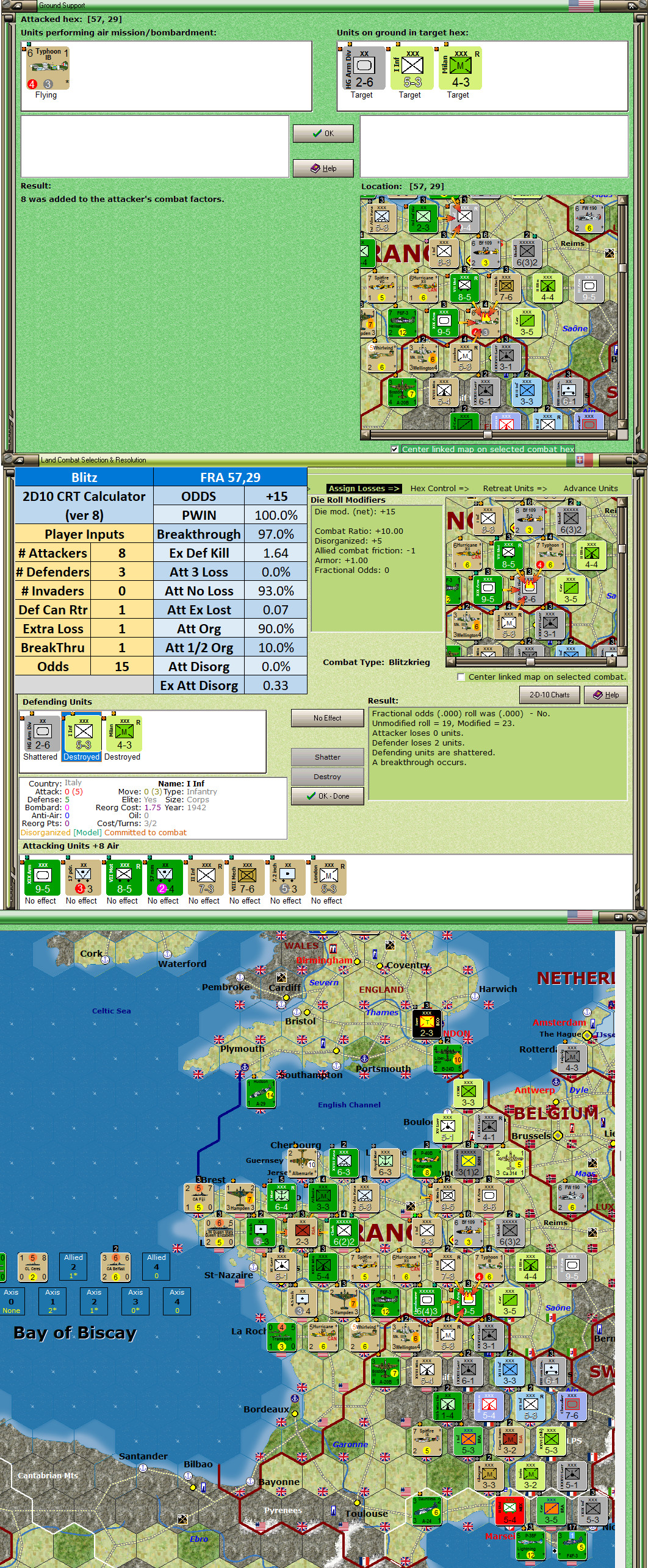This screenshot has height=1568, width=648.
Task: Click the Odds value 15 cell
Action: [x=122, y=667]
